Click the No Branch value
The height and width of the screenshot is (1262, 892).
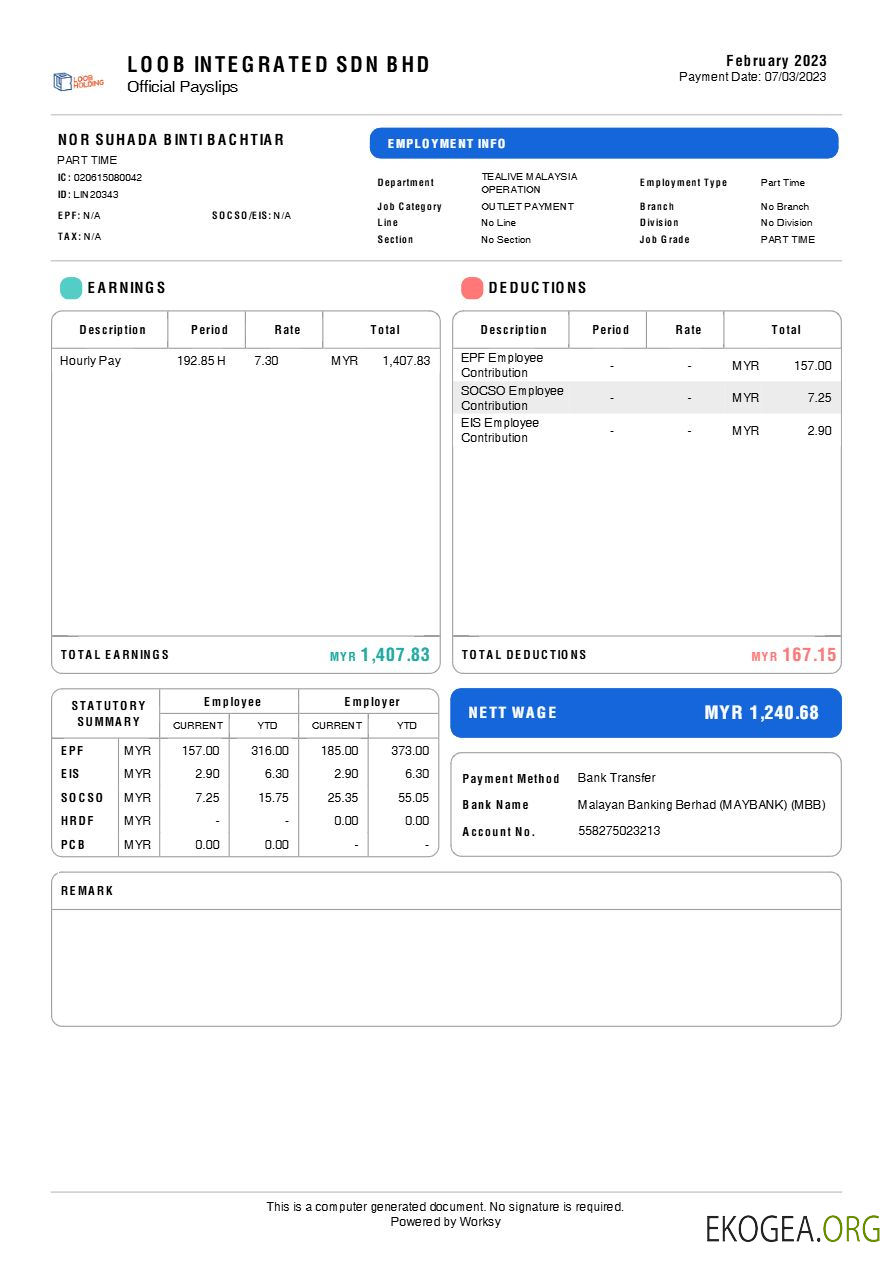pos(785,206)
